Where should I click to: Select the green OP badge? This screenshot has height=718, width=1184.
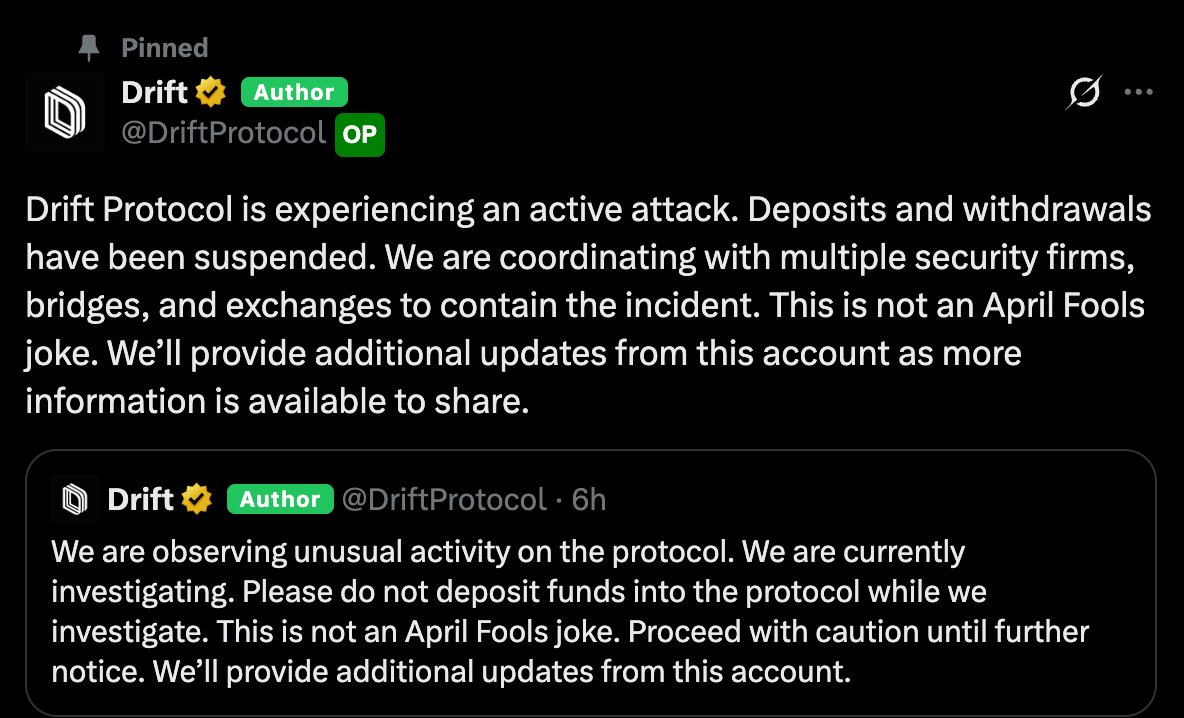point(359,135)
